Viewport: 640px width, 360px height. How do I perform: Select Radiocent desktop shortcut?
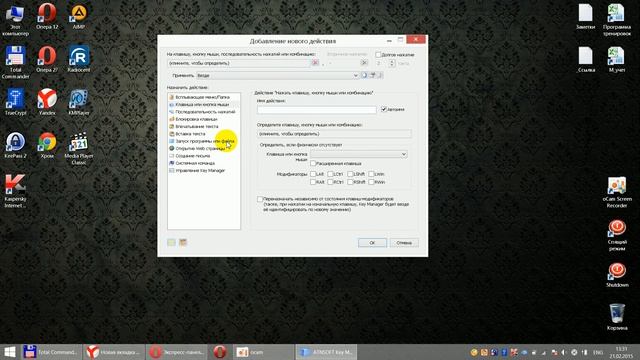[78, 60]
